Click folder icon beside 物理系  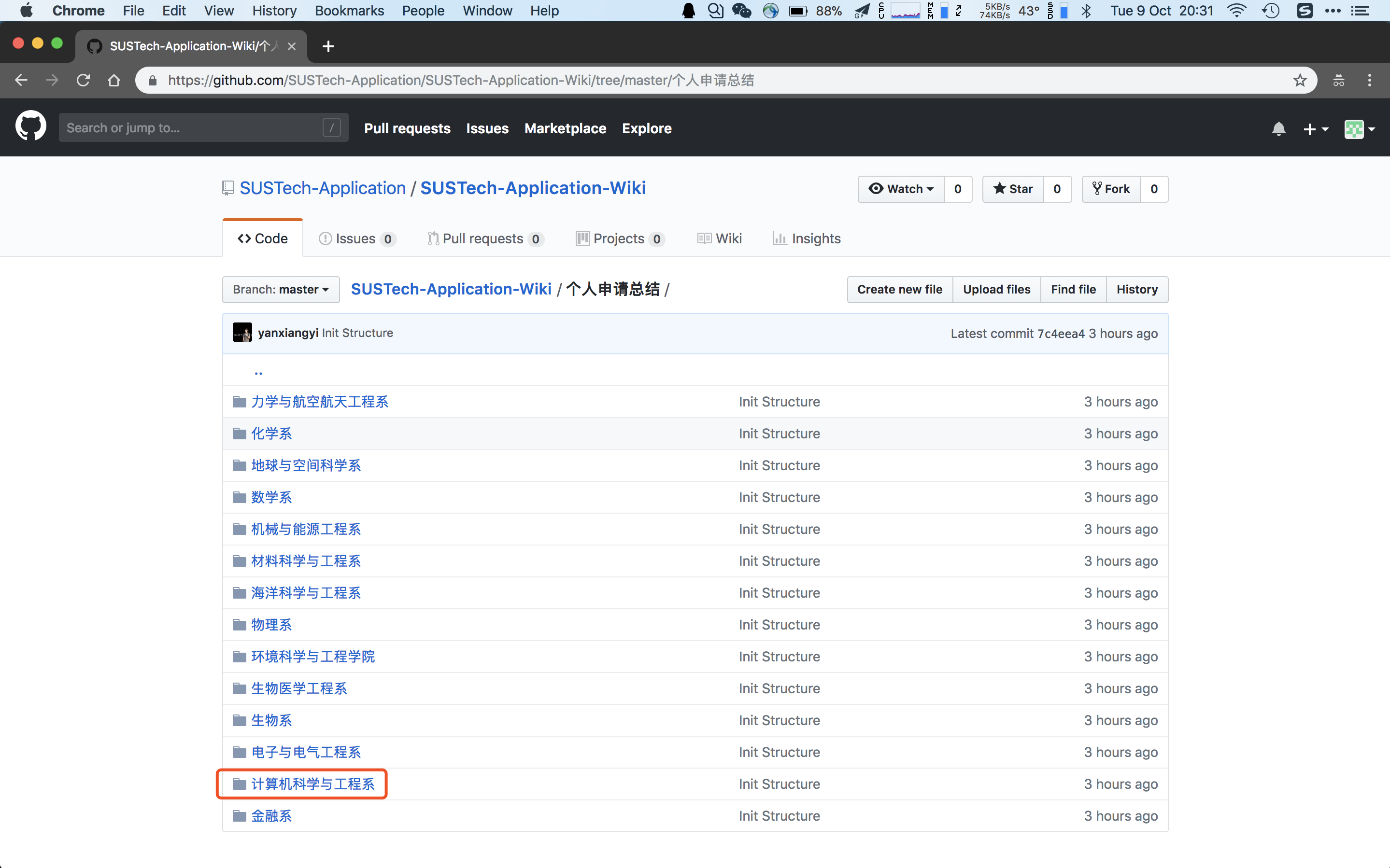240,625
